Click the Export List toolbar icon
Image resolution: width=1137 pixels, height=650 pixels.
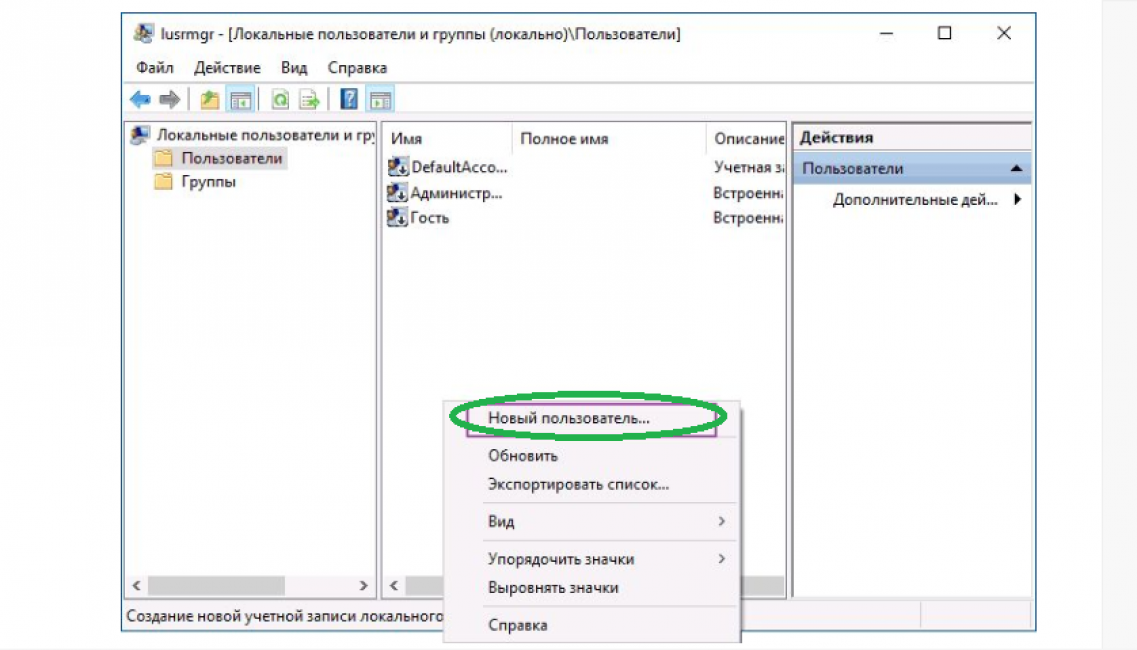click(310, 99)
